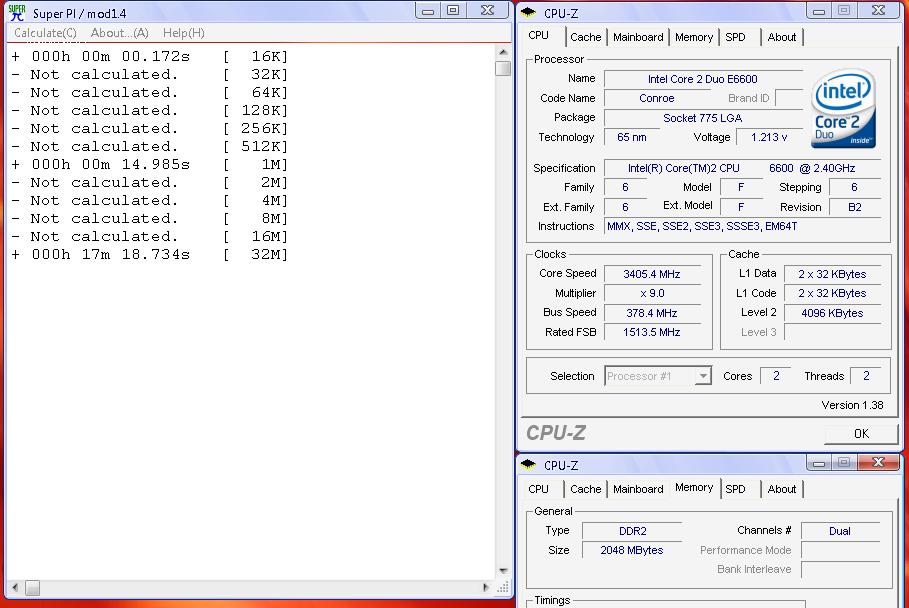Click the Instructions field listing MMX, SSE
The image size is (909, 608).
tap(743, 226)
